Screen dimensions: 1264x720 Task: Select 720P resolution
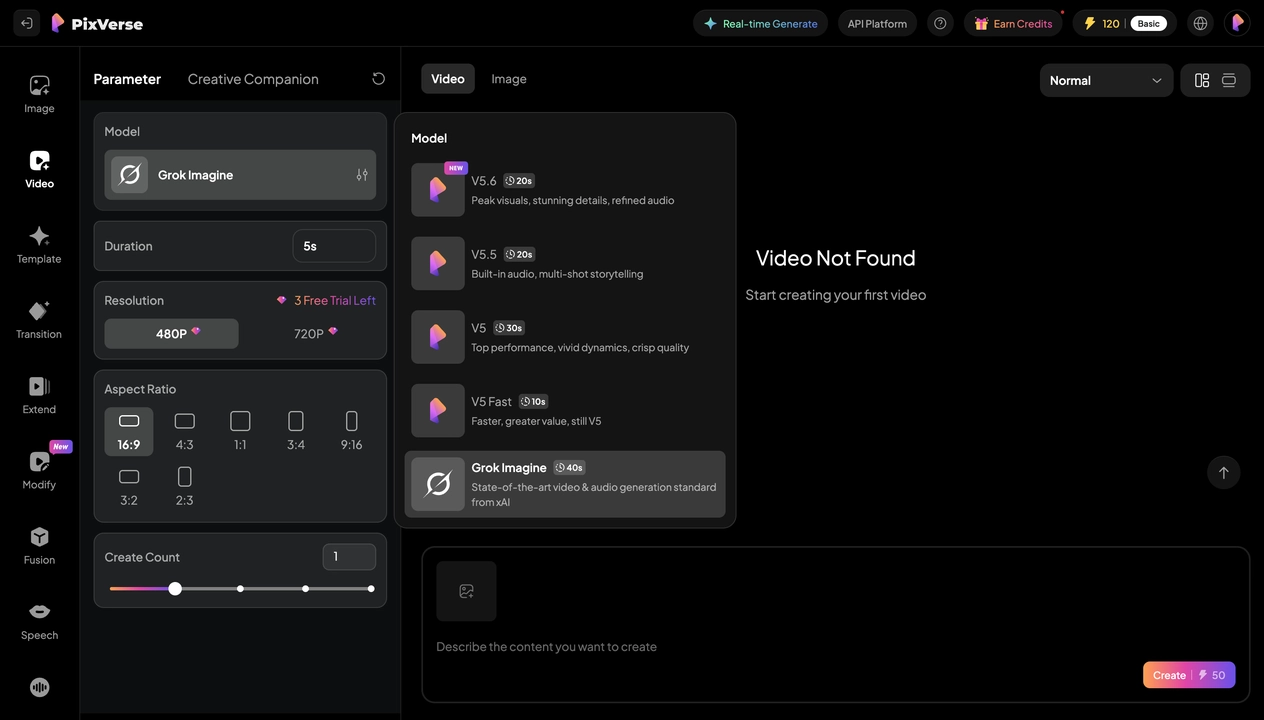point(315,333)
